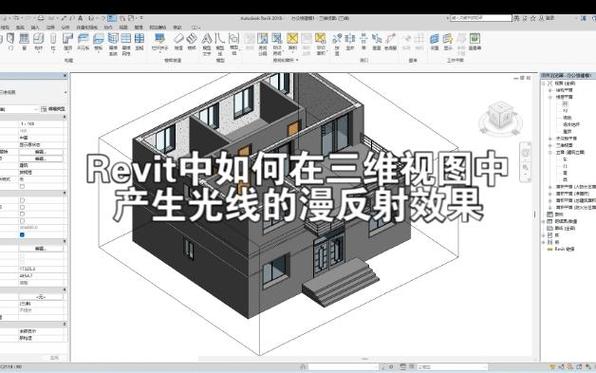Click the 编辑类型 button in properties
This screenshot has height=373, width=596.
53,109
